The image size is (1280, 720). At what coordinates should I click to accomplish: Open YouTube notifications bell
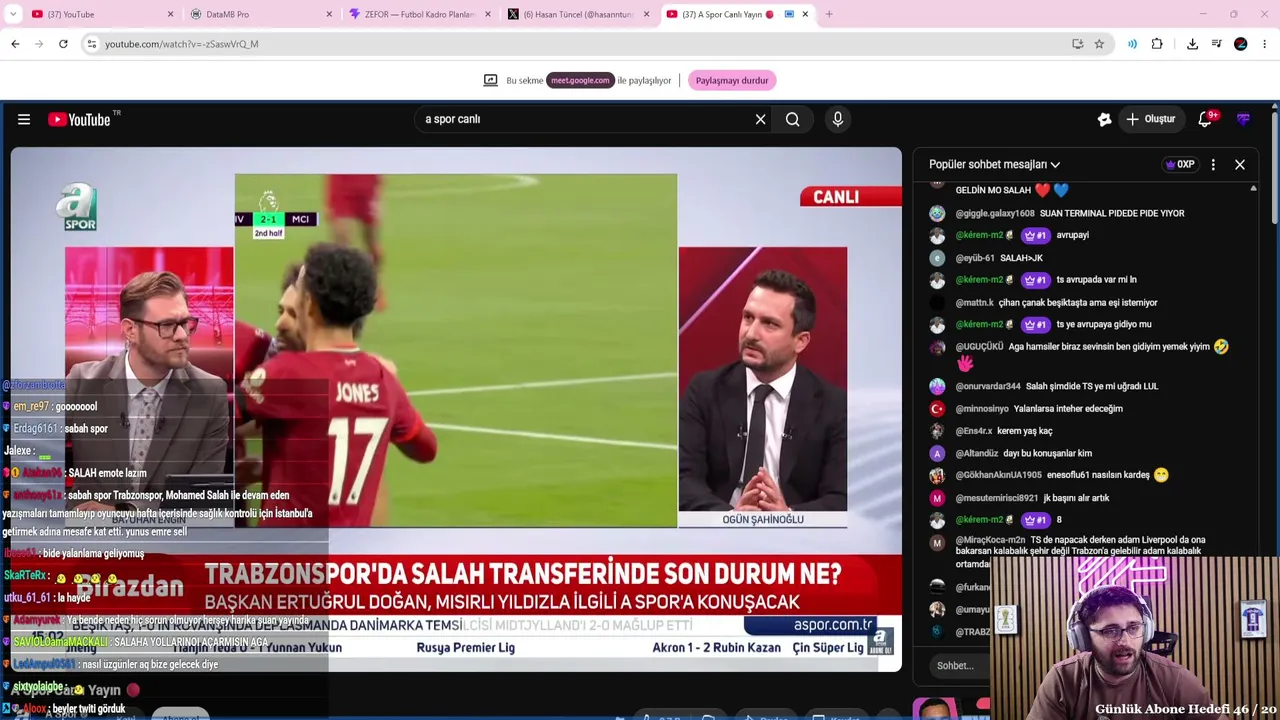[x=1206, y=119]
